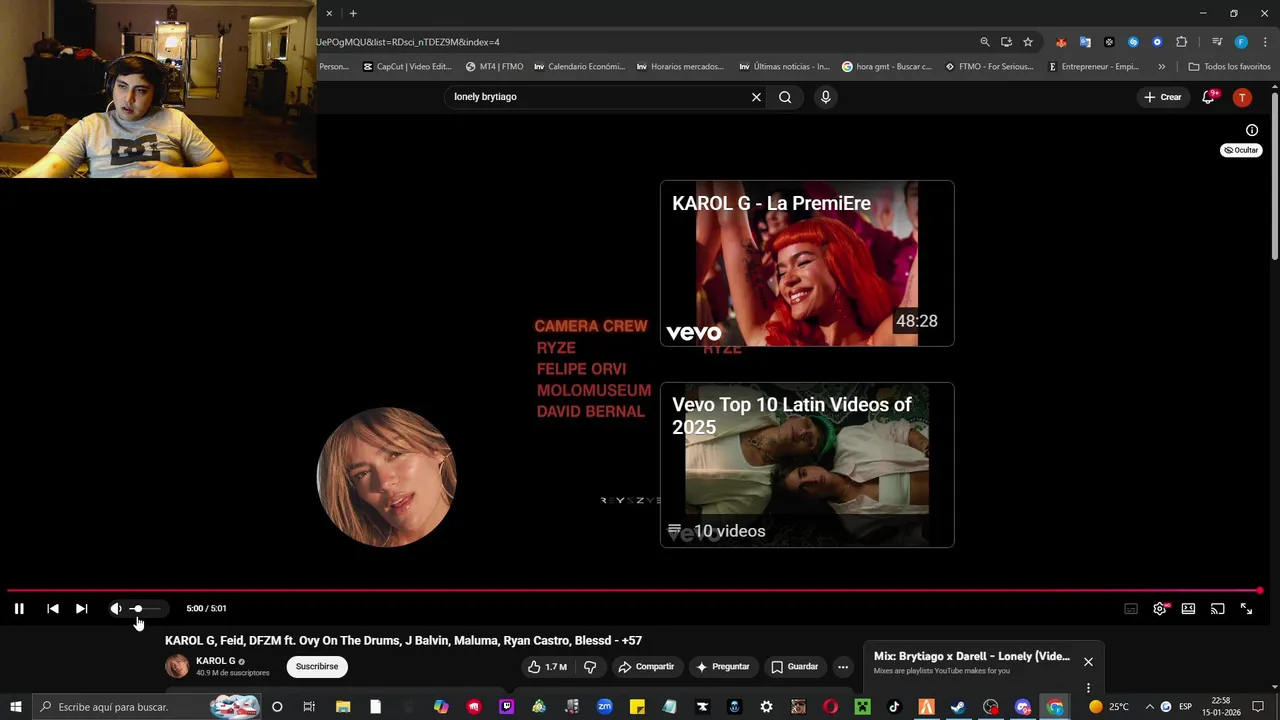Enter full screen mode
The width and height of the screenshot is (1280, 720).
click(x=1246, y=608)
